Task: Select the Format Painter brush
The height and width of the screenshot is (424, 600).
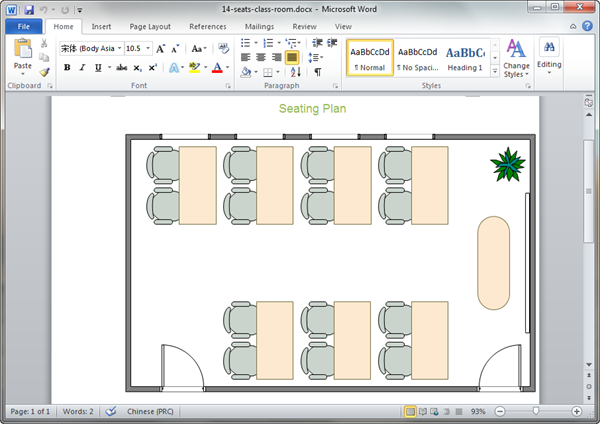Action: pos(44,72)
